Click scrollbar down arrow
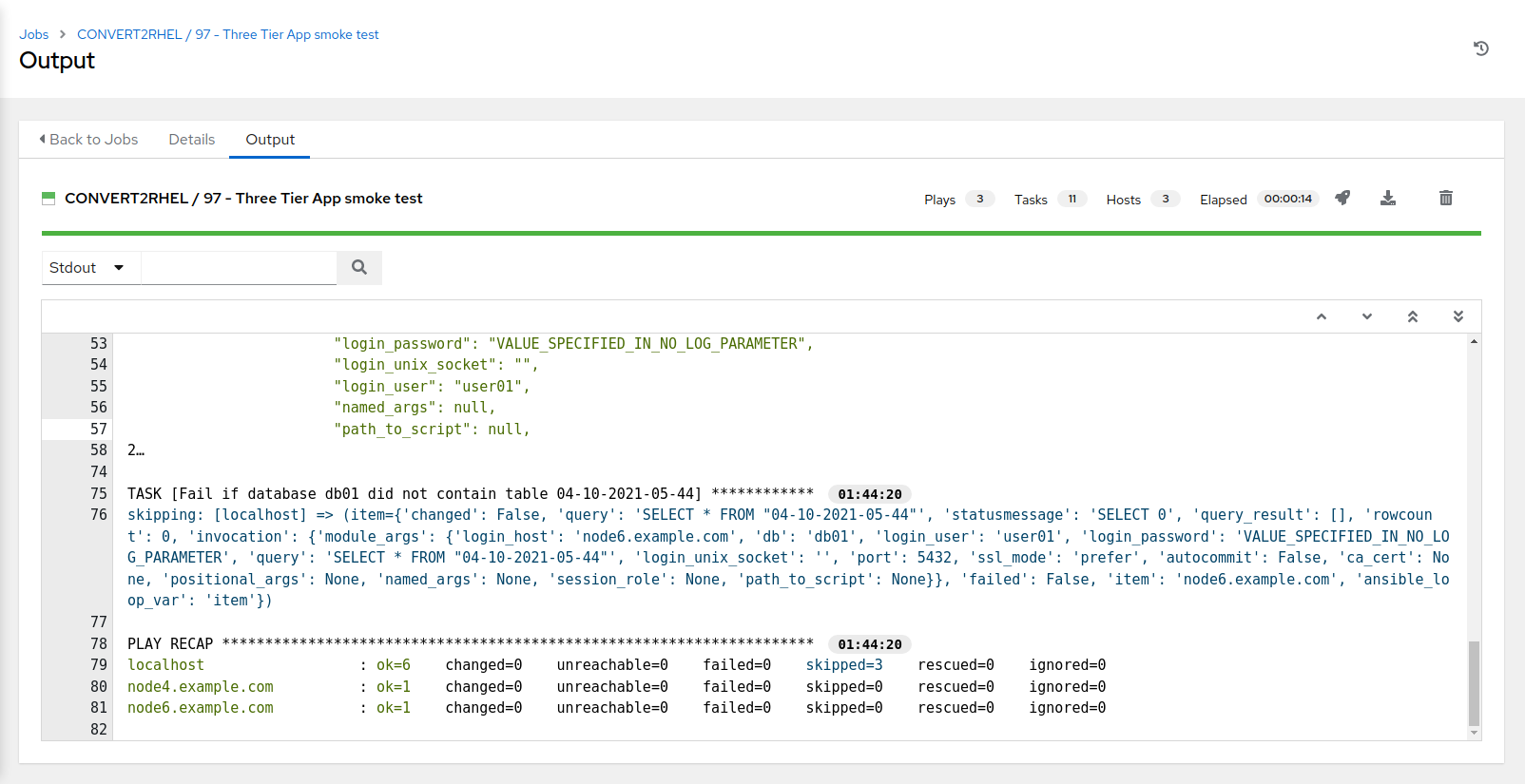Image resolution: width=1525 pixels, height=784 pixels. (1474, 733)
